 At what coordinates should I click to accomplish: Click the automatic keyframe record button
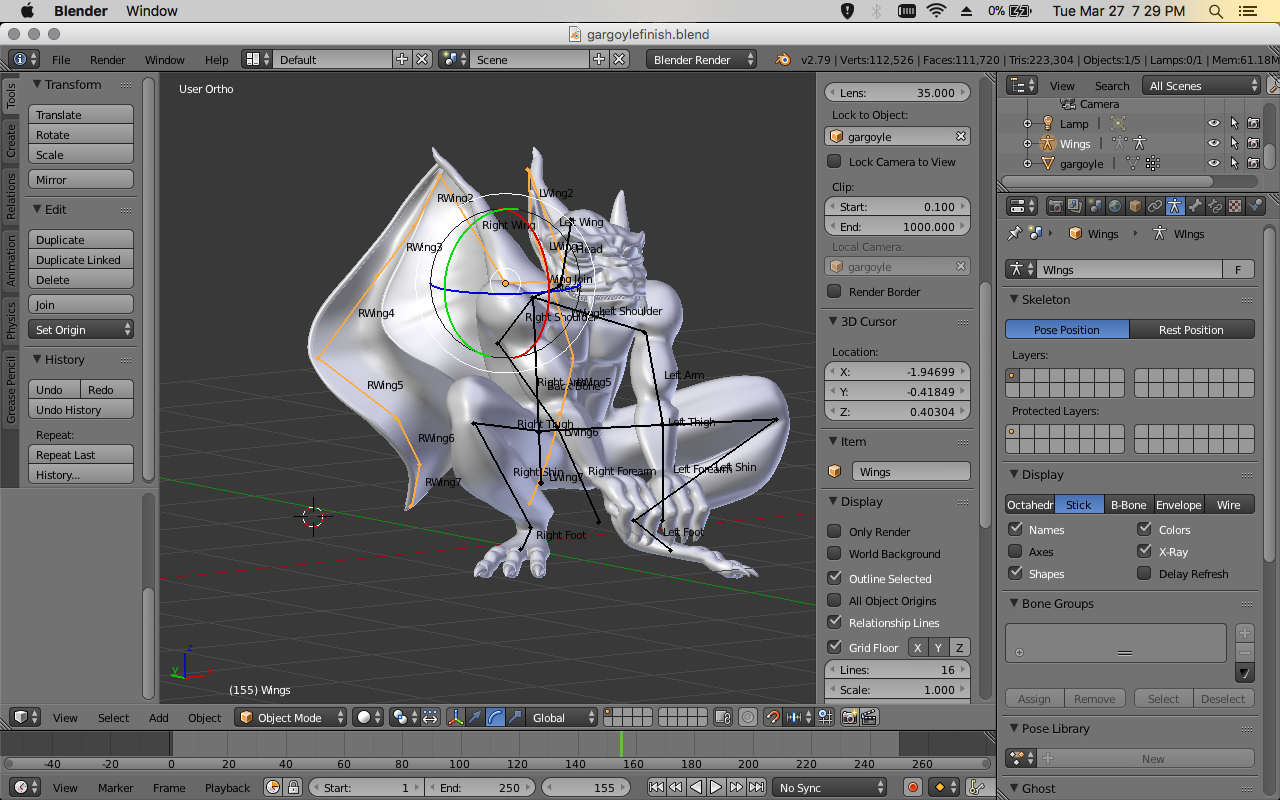912,787
